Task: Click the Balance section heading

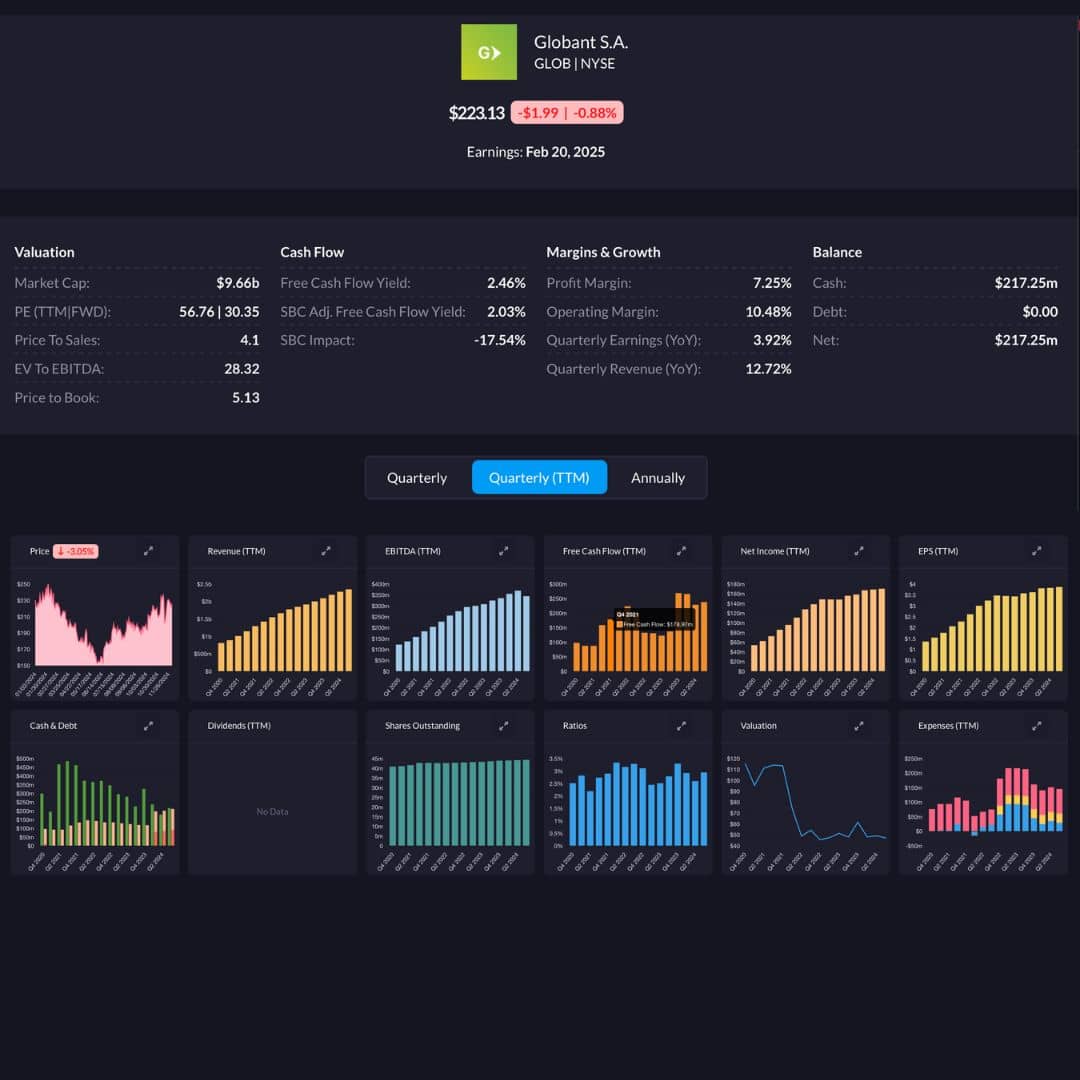Action: [x=837, y=252]
